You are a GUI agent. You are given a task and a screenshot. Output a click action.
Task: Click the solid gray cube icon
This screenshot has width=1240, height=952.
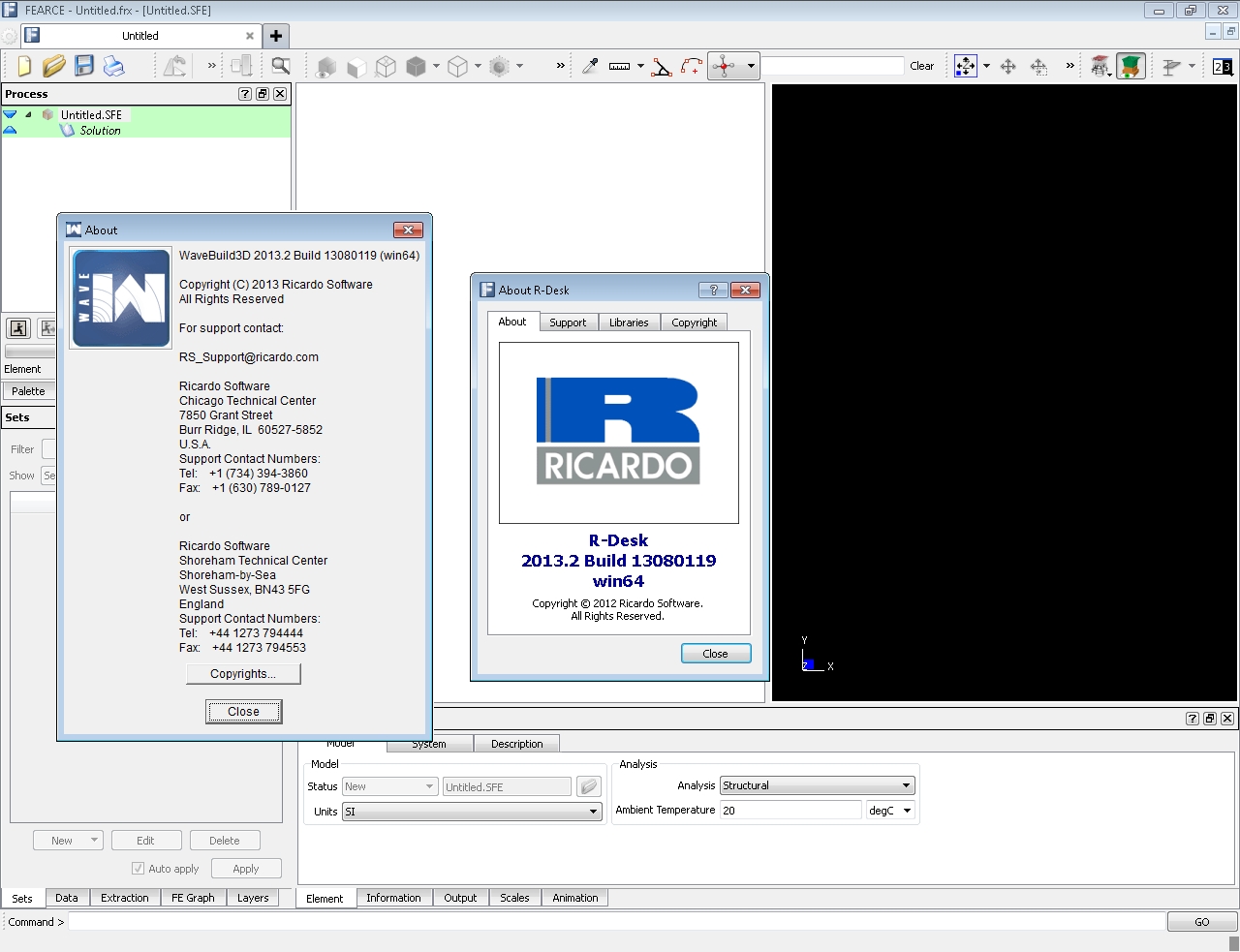[416, 67]
